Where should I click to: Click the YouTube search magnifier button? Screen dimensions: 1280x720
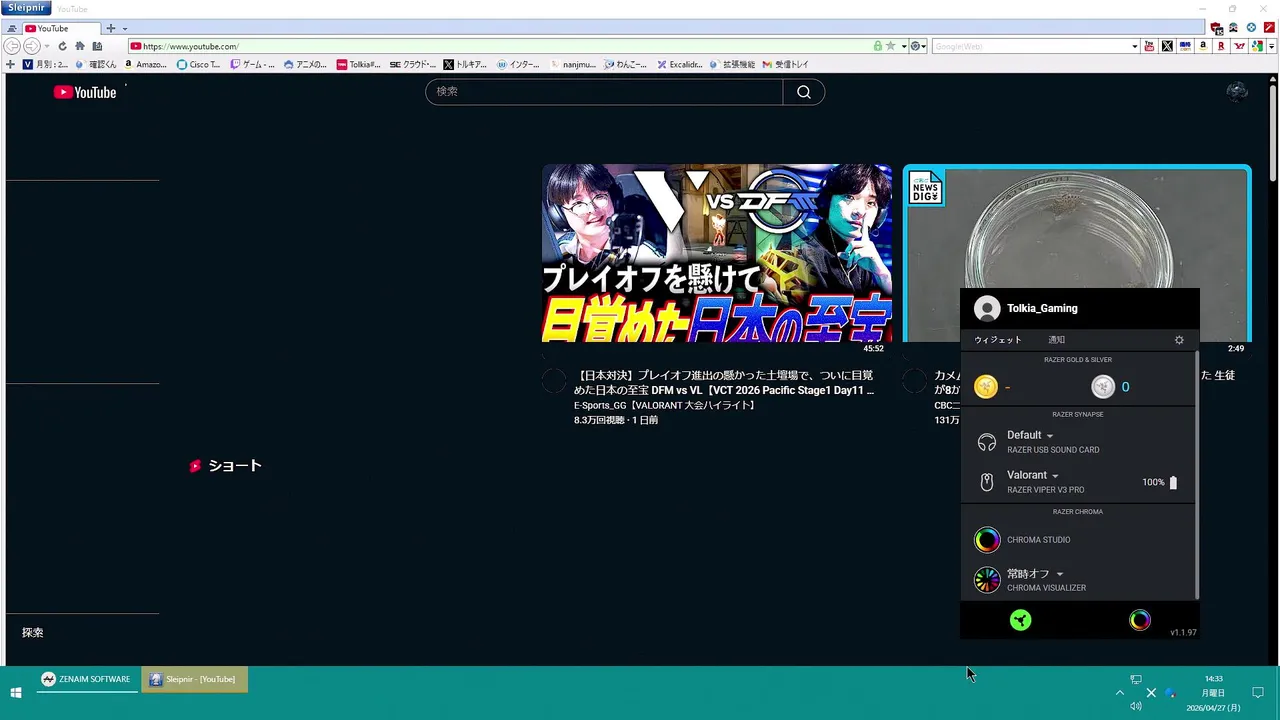[x=804, y=92]
